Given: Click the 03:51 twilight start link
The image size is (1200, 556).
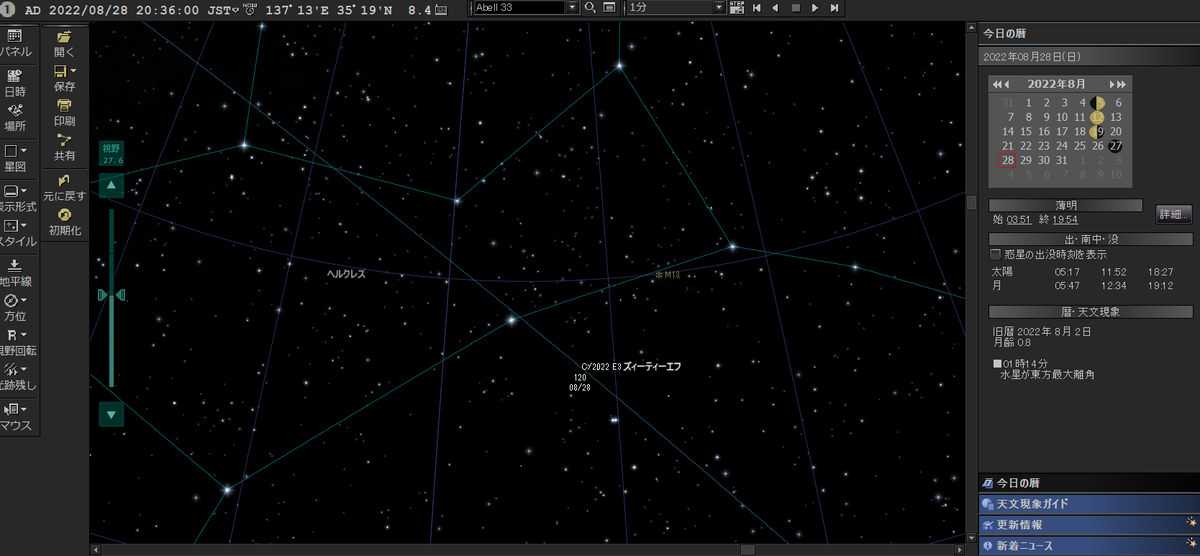Looking at the screenshot, I should click(1018, 219).
